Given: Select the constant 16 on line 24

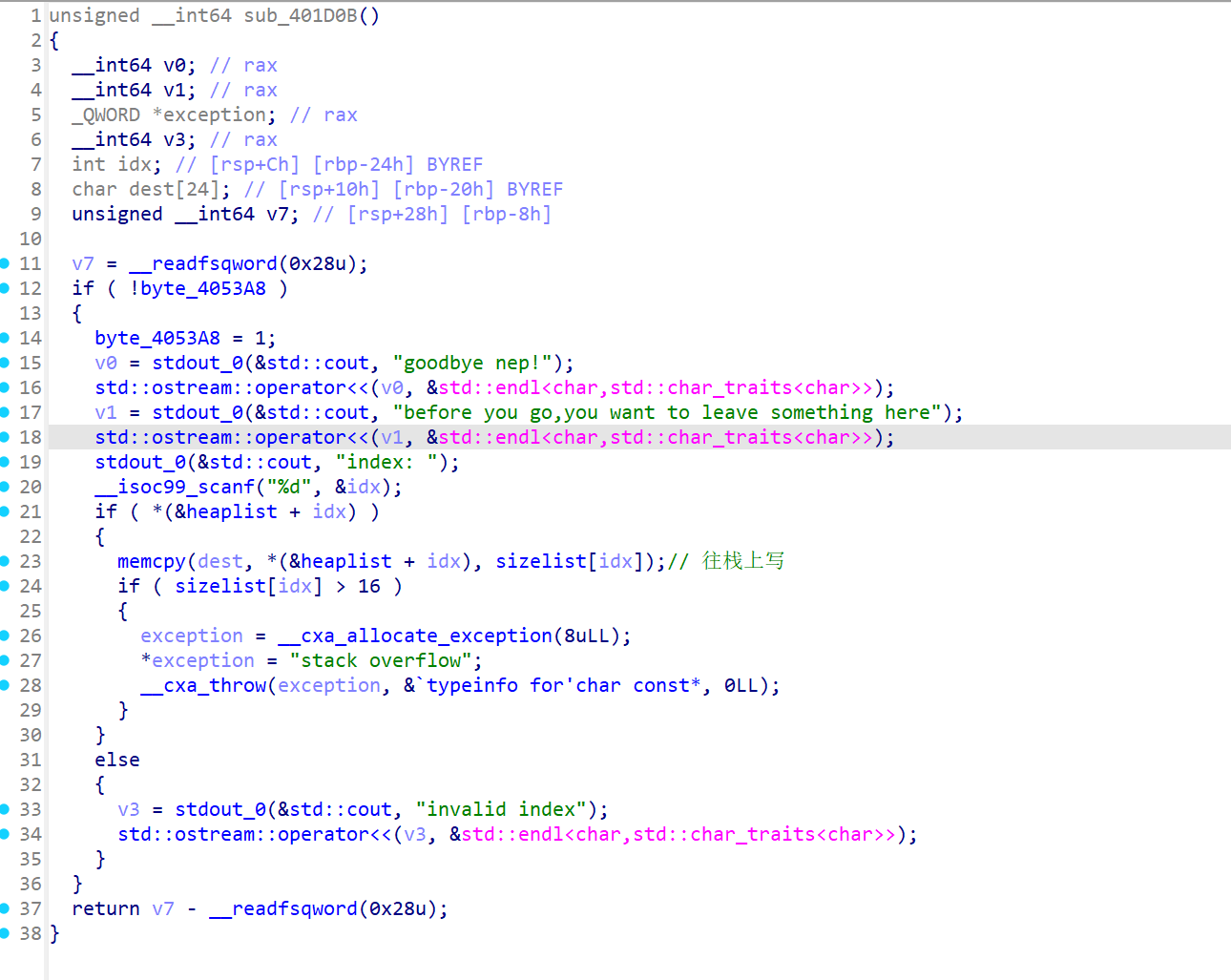Looking at the screenshot, I should coord(369,586).
